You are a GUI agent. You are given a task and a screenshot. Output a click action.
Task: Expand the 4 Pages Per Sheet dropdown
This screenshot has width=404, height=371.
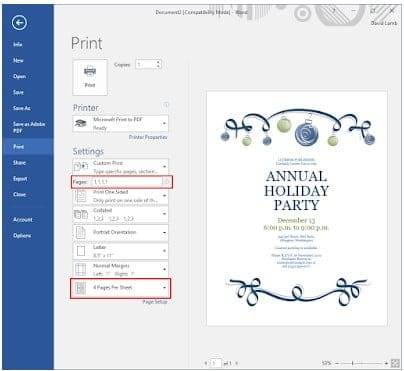coord(121,288)
